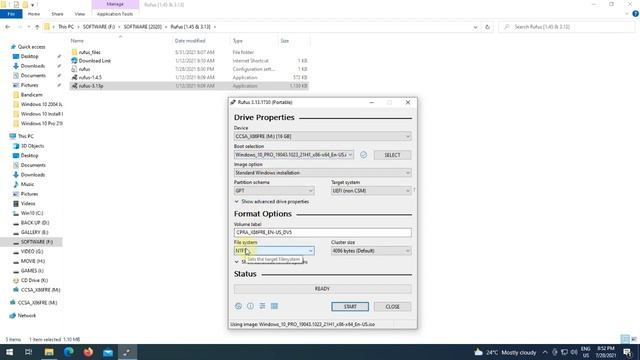Open the Image option dropdown
This screenshot has width=640, height=360.
[x=322, y=173]
